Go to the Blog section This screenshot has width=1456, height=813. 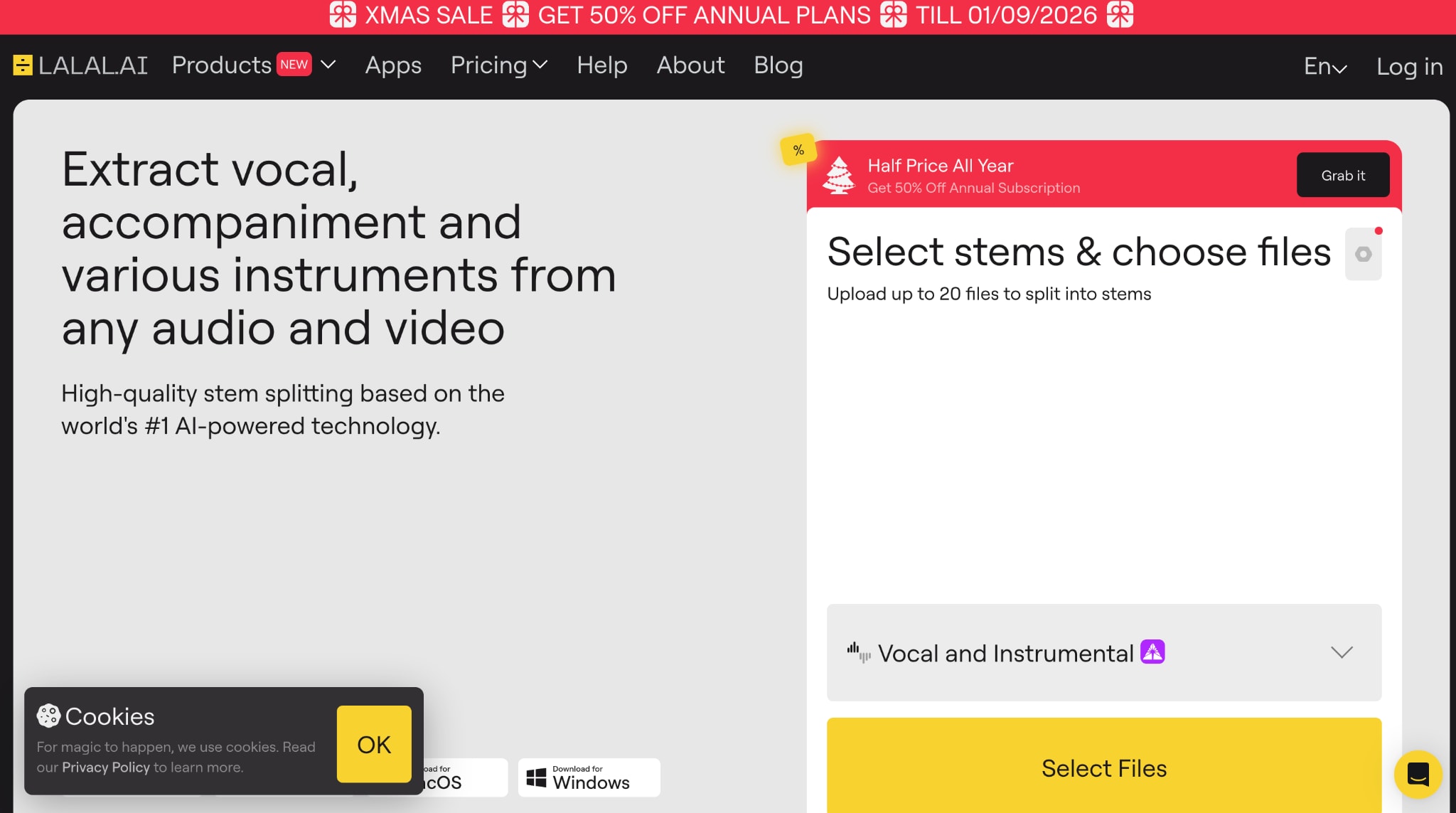(x=778, y=65)
